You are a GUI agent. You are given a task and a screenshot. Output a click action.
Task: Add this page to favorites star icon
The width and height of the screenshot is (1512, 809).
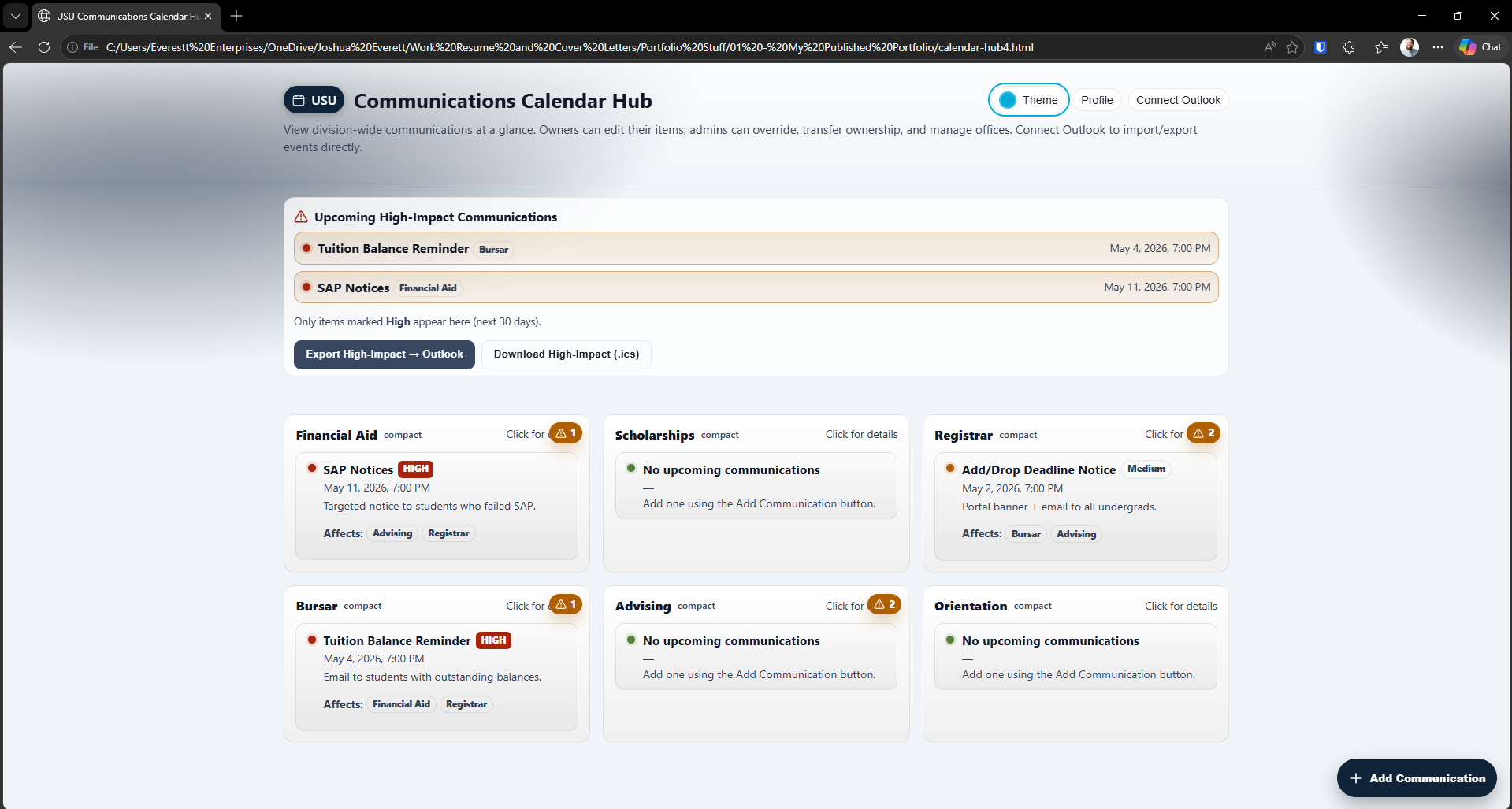point(1292,47)
